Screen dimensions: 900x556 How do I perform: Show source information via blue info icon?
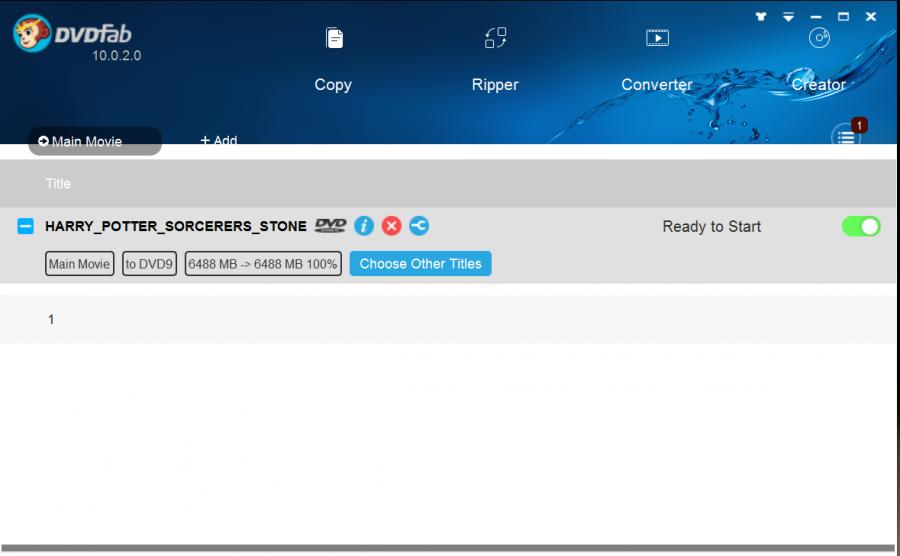pos(364,226)
